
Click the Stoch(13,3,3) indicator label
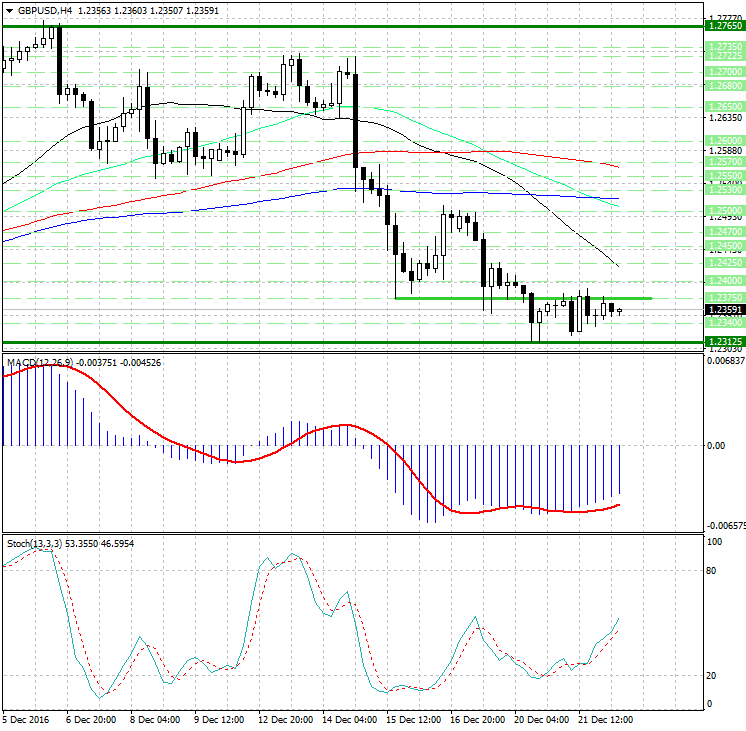click(34, 543)
